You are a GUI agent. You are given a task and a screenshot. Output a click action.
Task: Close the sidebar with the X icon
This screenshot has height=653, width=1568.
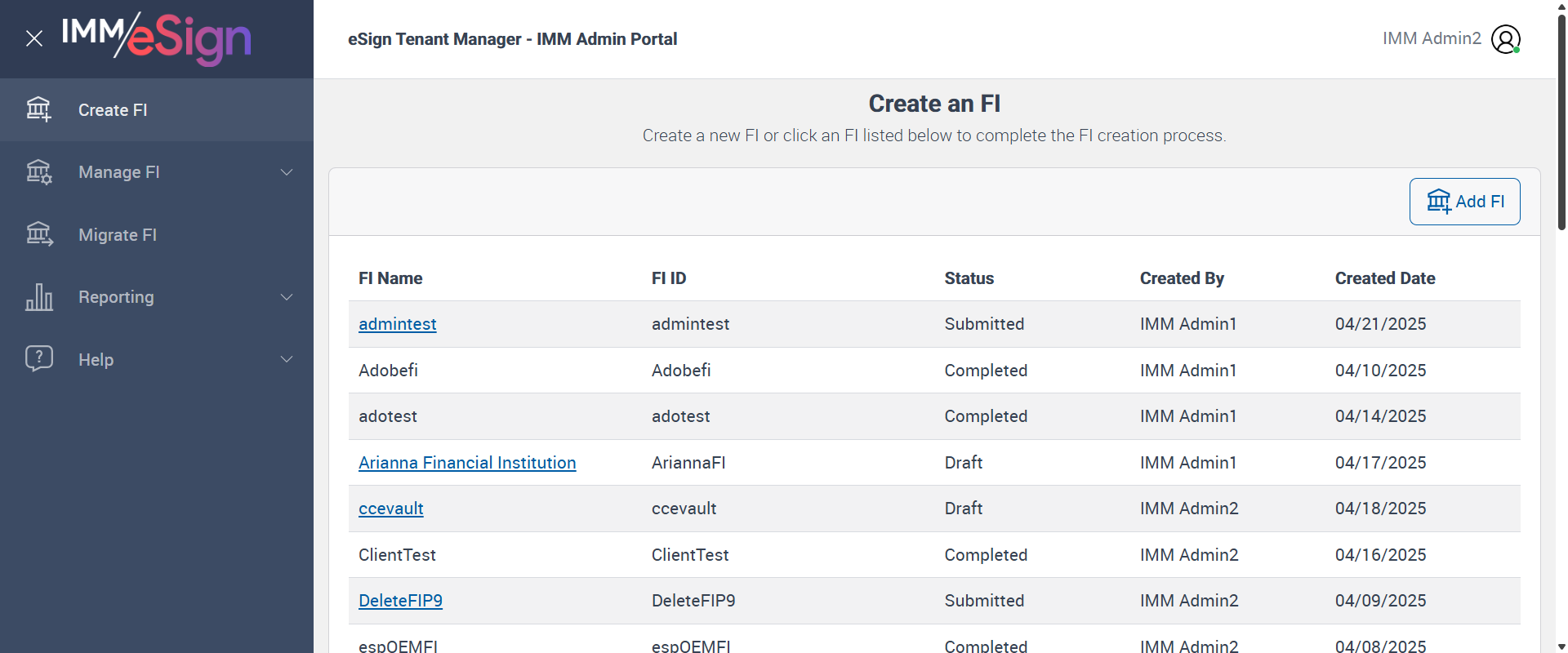pos(34,38)
